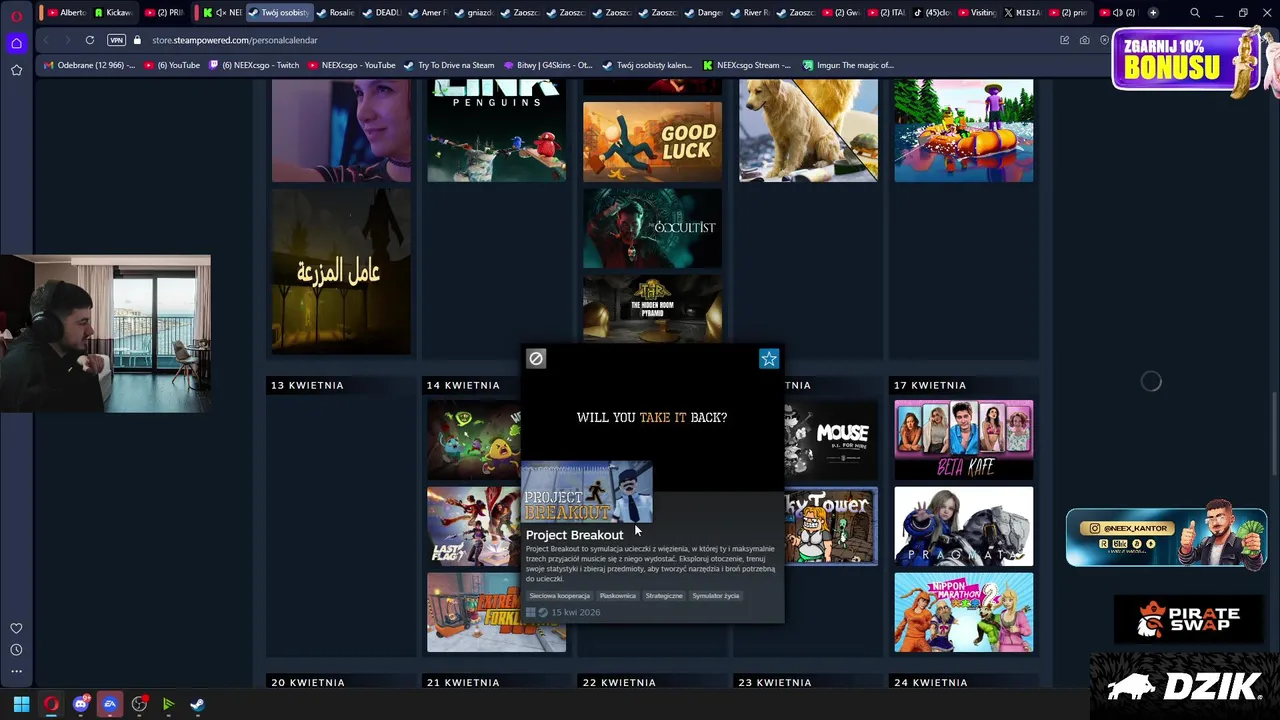Open (6) YouTube bookmark

coord(172,65)
